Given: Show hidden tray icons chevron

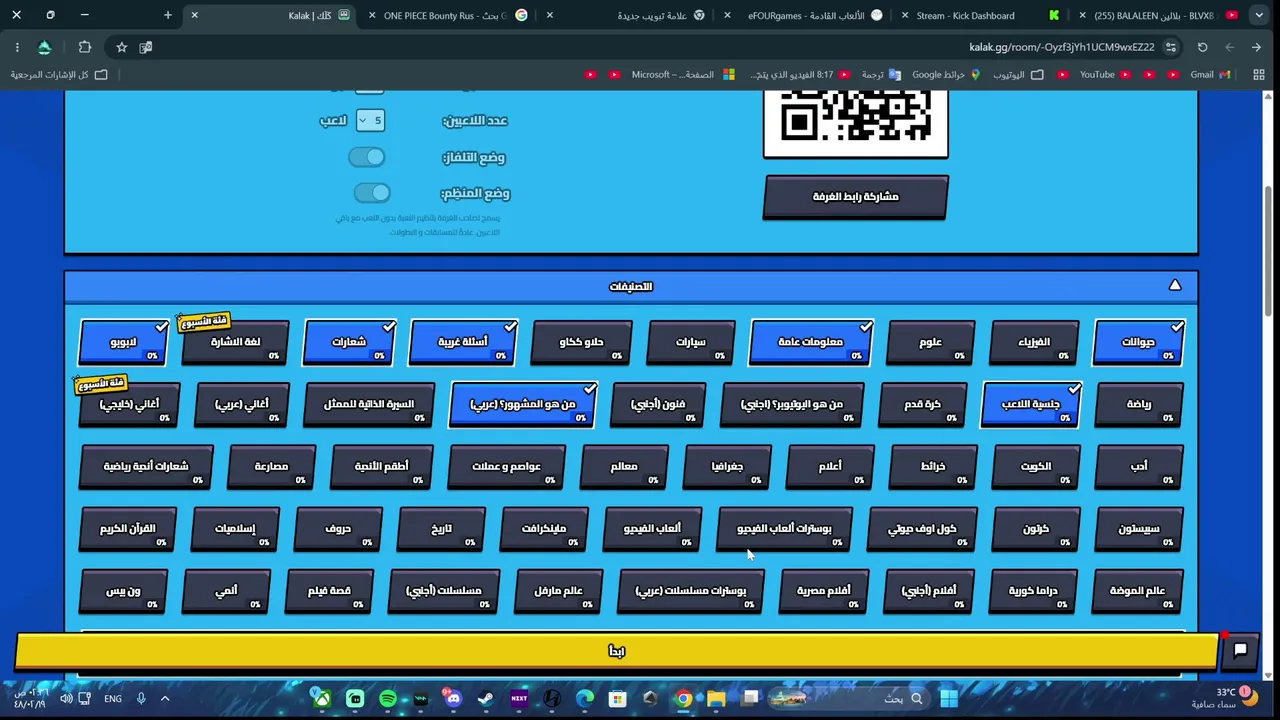Looking at the screenshot, I should pos(165,699).
